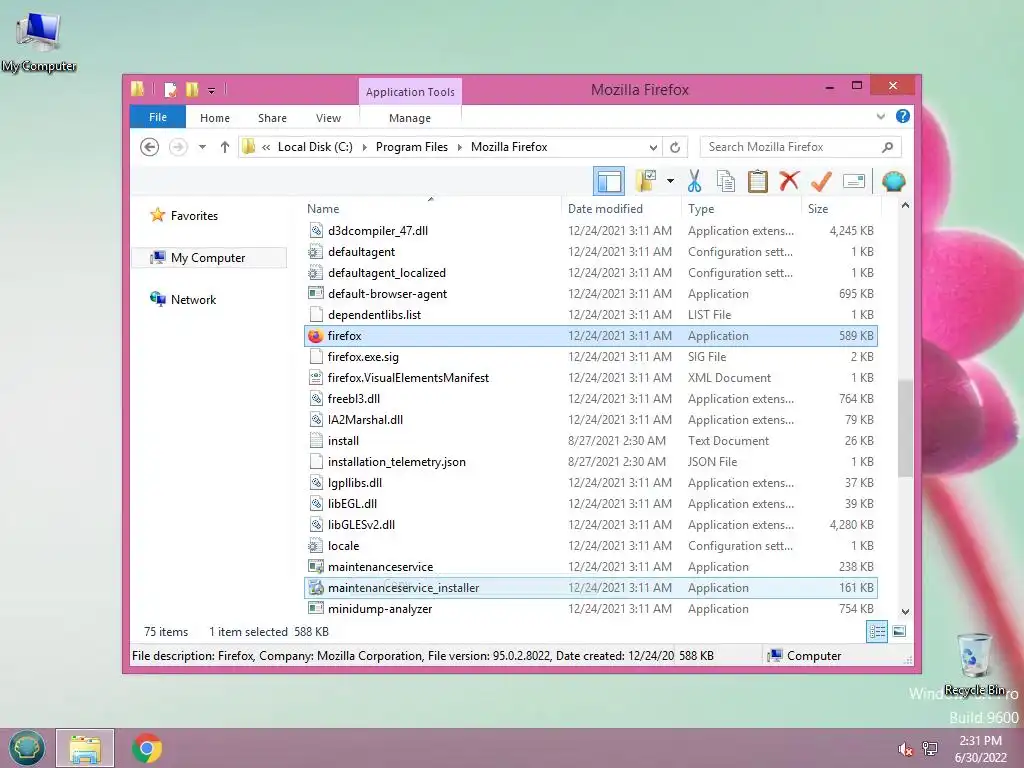Go back with the back arrow button
The image size is (1024, 768).
pos(150,147)
